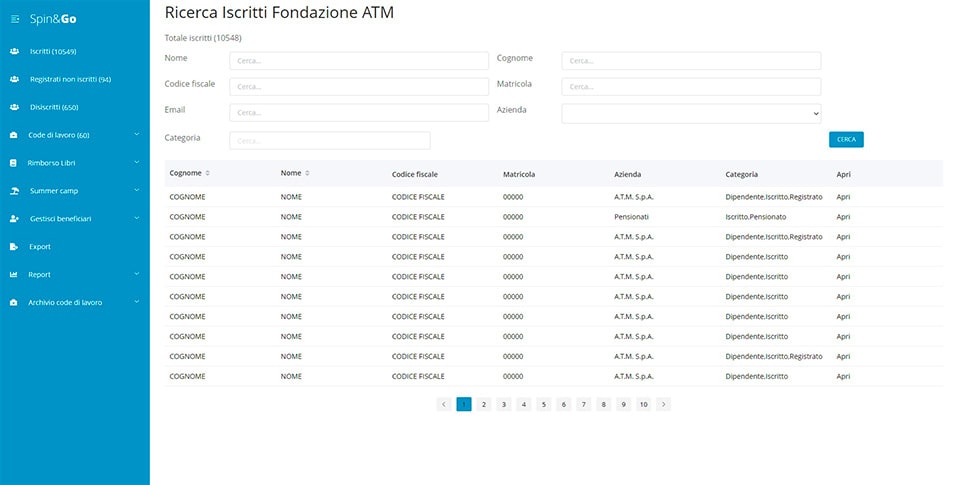958x485 pixels.
Task: Click the Report chart icon
Action: [13, 274]
